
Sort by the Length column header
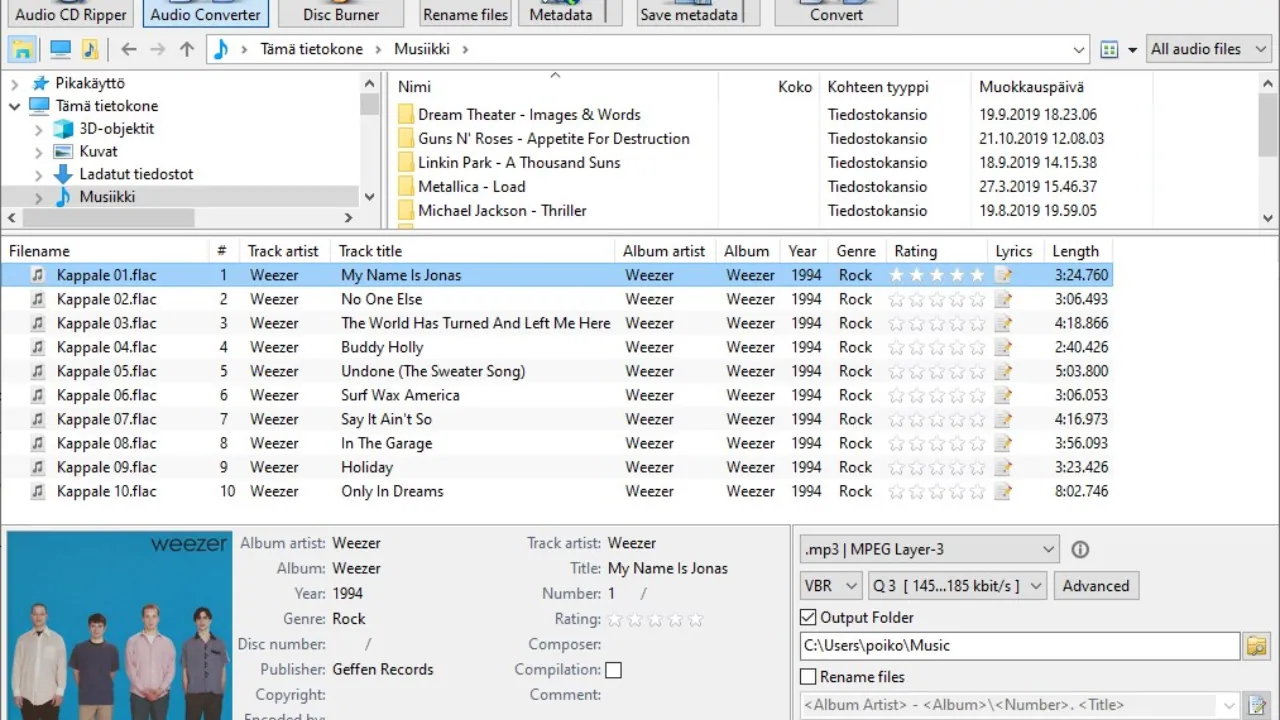pyautogui.click(x=1078, y=251)
